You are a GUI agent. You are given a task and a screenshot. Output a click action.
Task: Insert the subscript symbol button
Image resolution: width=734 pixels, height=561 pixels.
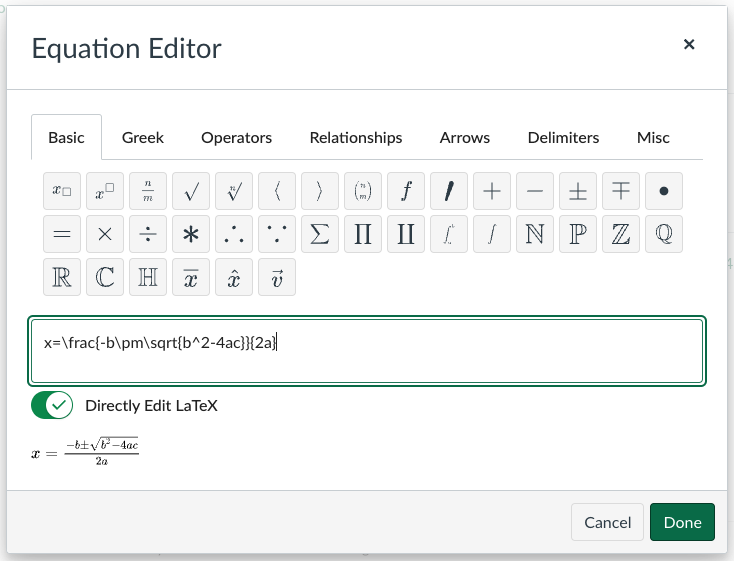tap(62, 191)
